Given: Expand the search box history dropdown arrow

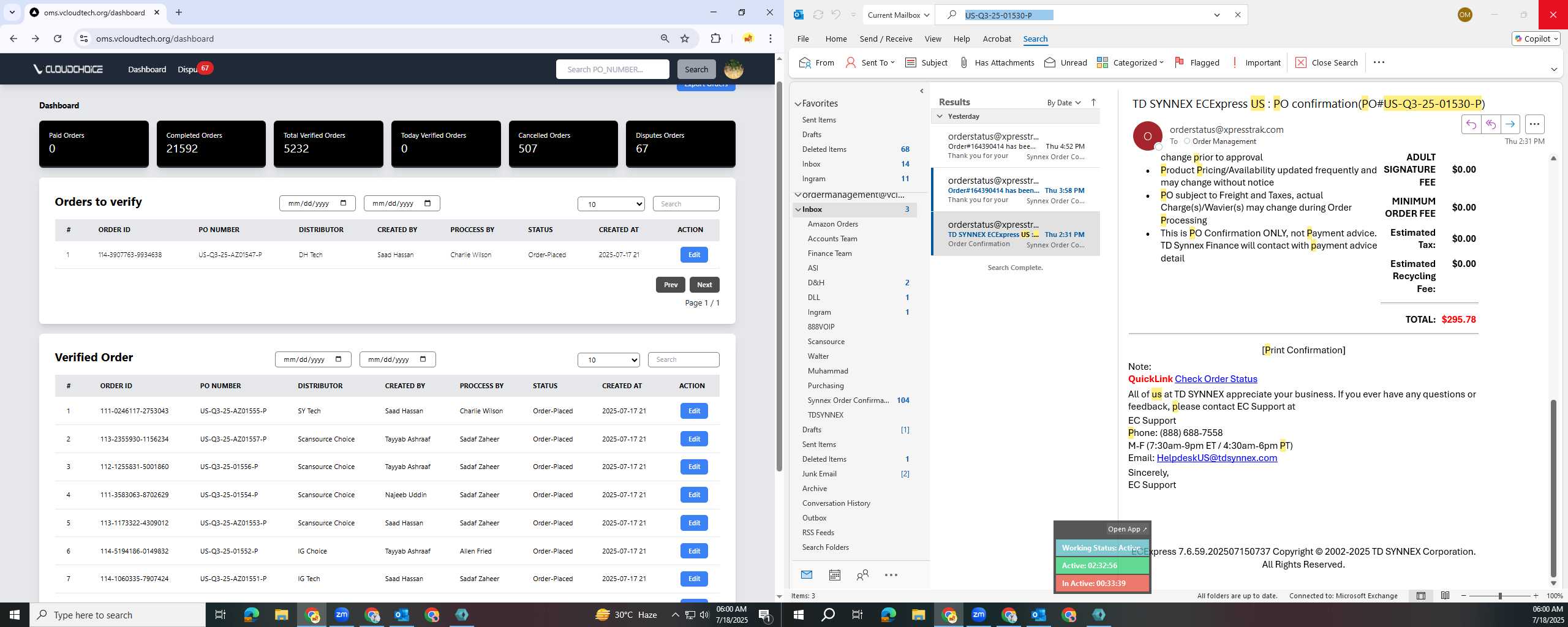Looking at the screenshot, I should [x=1217, y=15].
